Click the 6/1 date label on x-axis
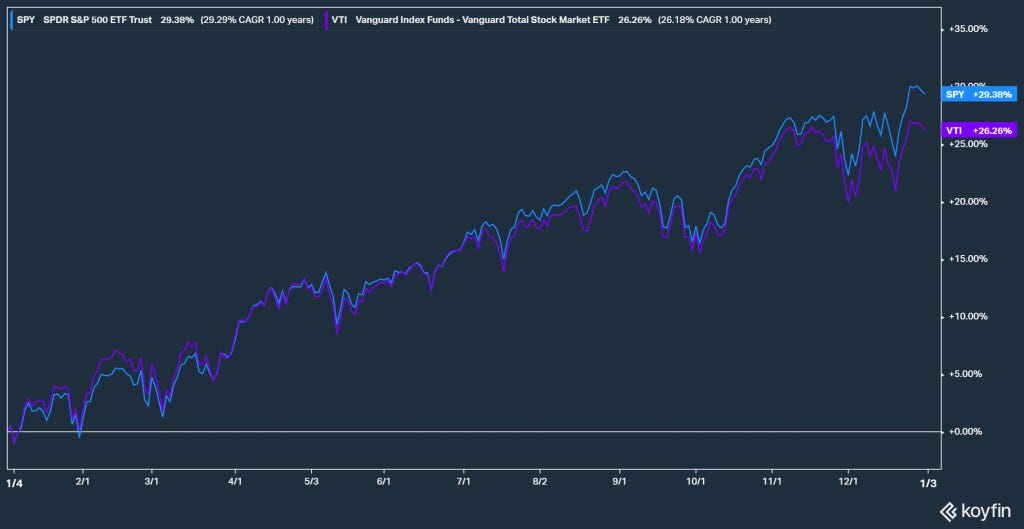The image size is (1024, 529). click(384, 482)
